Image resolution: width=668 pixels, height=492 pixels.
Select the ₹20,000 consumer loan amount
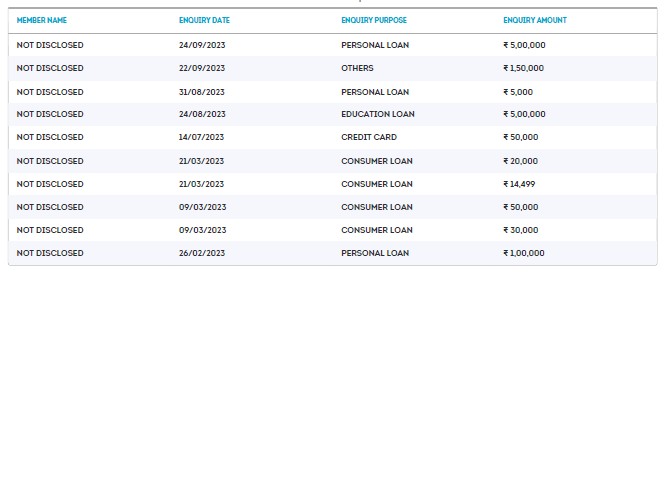coord(520,161)
